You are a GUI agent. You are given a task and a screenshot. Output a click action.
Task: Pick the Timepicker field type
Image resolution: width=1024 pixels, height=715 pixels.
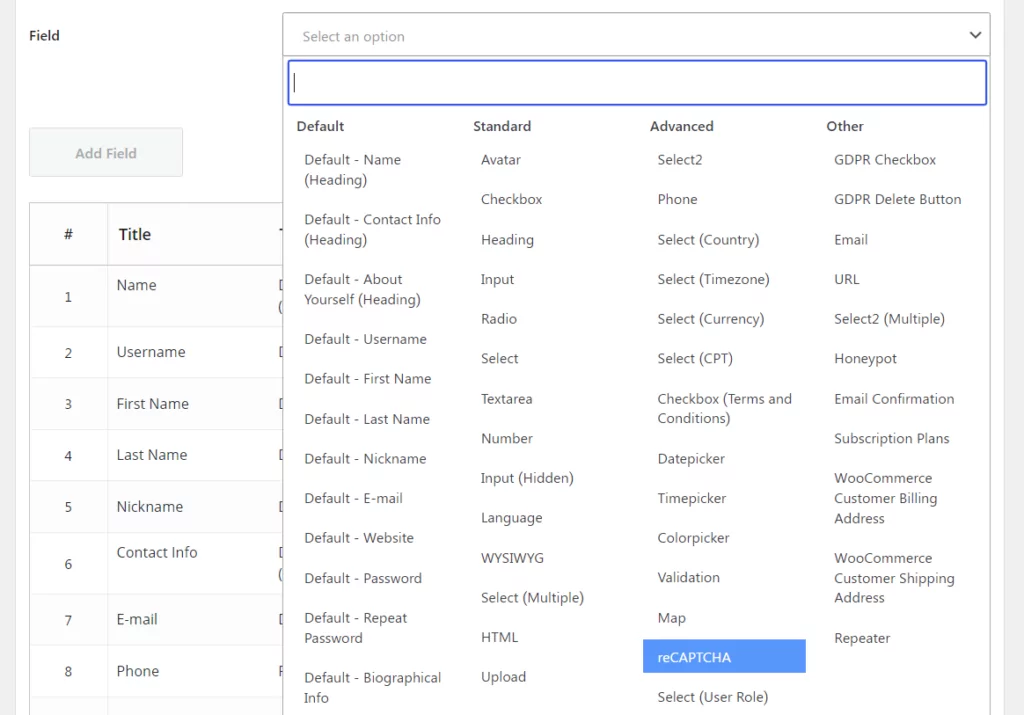692,498
